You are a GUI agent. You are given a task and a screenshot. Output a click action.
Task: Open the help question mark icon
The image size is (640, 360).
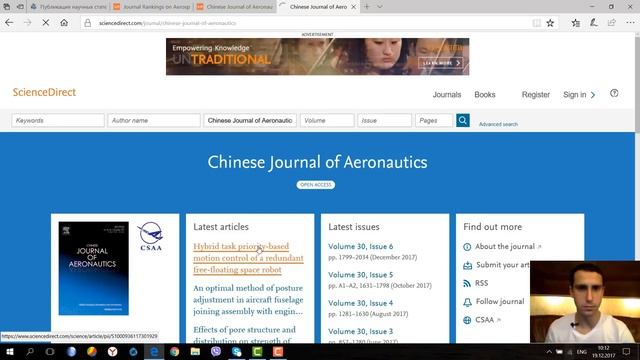point(614,93)
